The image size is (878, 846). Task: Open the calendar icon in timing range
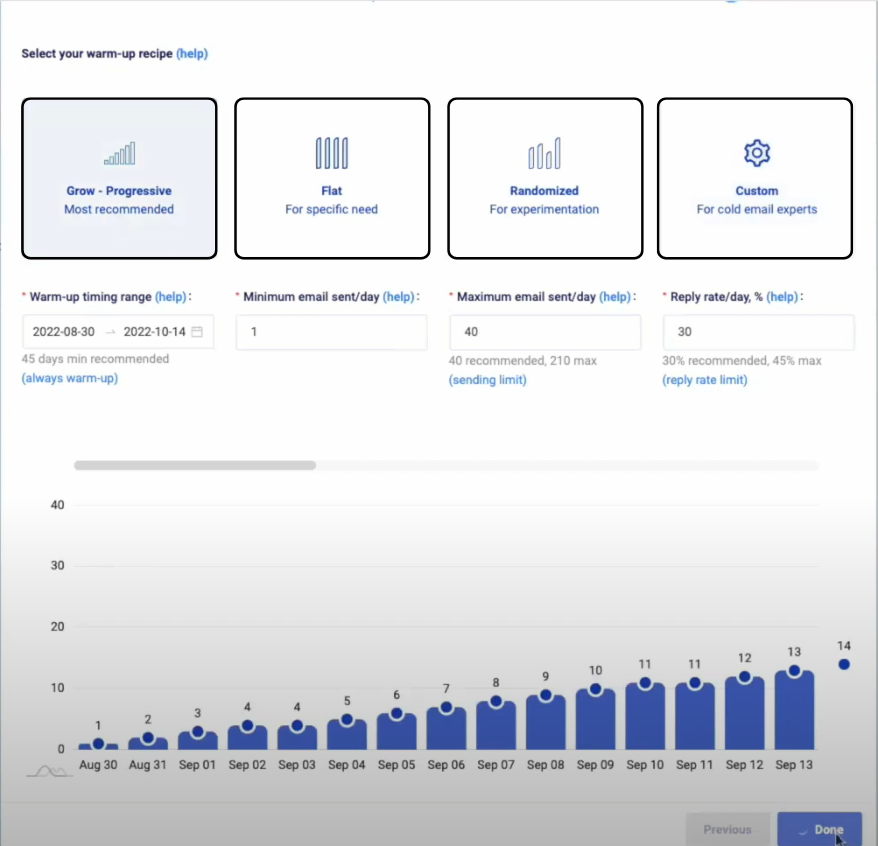coord(197,332)
